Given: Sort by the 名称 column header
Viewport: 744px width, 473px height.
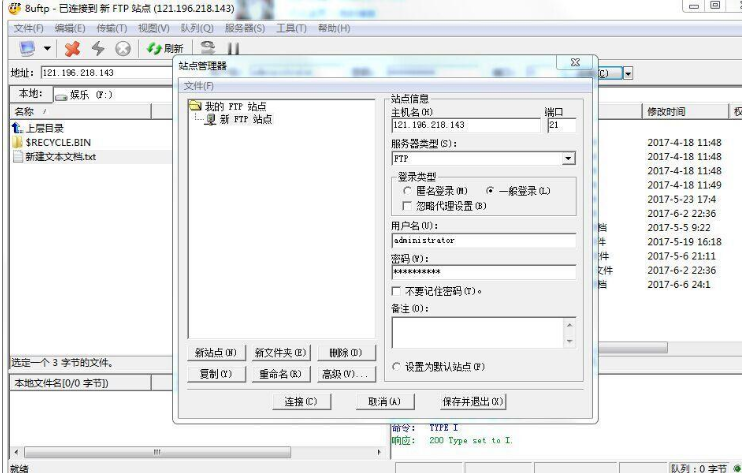Looking at the screenshot, I should click(81, 111).
